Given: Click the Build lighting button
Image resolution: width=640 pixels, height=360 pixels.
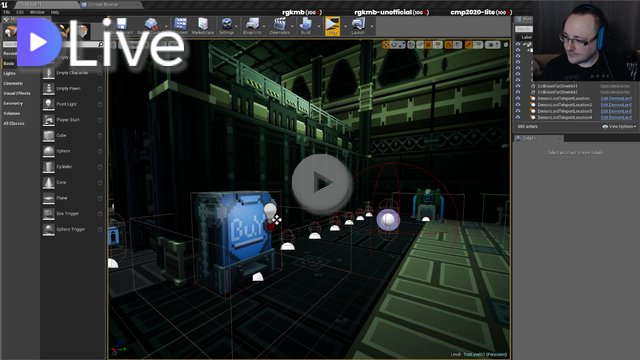Looking at the screenshot, I should pos(306,26).
